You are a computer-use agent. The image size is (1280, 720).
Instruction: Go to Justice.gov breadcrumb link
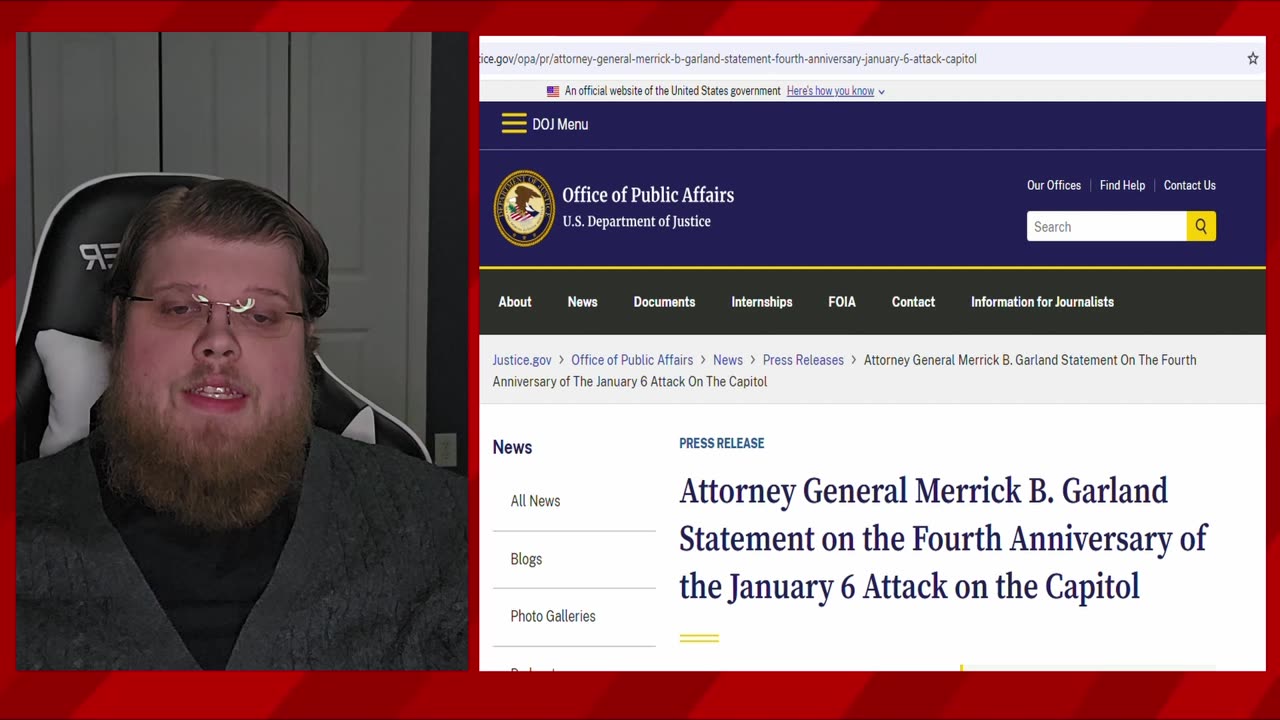[x=522, y=360]
